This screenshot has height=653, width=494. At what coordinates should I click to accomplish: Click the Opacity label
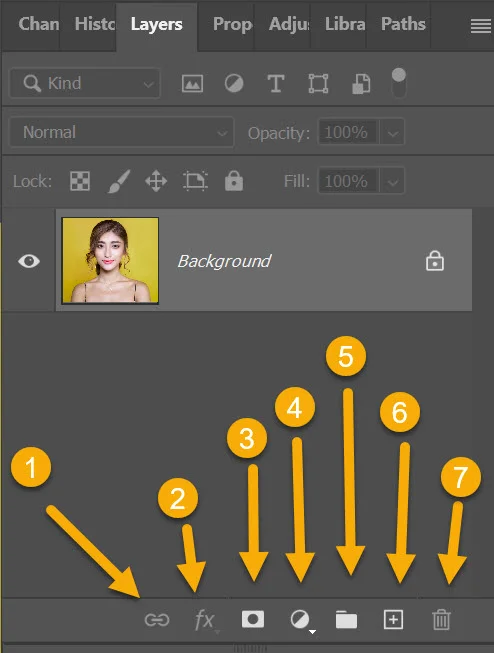click(x=279, y=133)
